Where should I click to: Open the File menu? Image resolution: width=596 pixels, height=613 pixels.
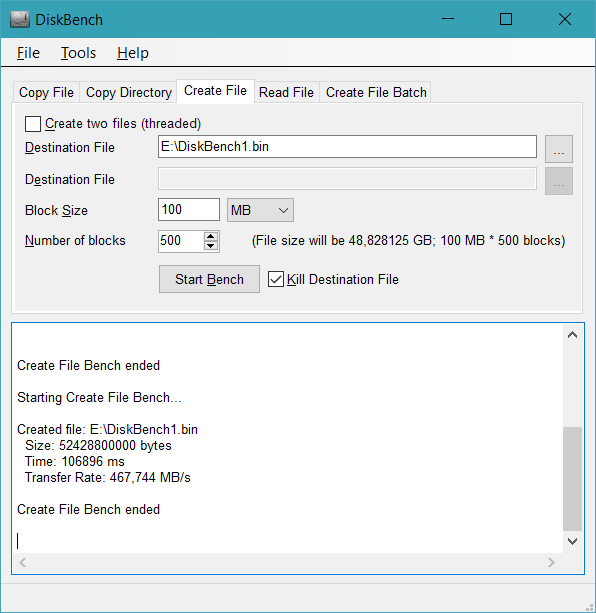click(x=28, y=53)
